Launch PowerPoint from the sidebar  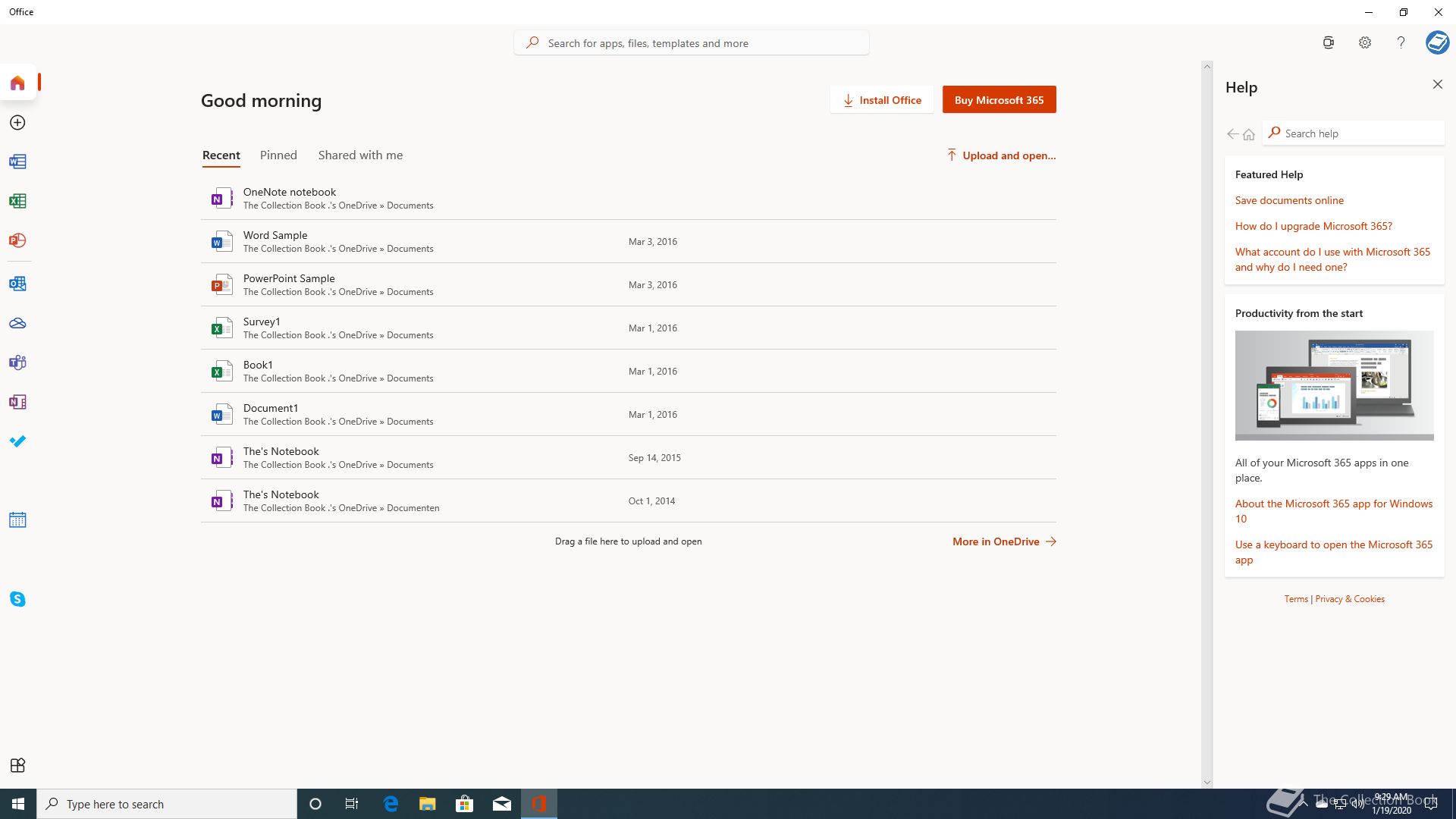click(17, 240)
